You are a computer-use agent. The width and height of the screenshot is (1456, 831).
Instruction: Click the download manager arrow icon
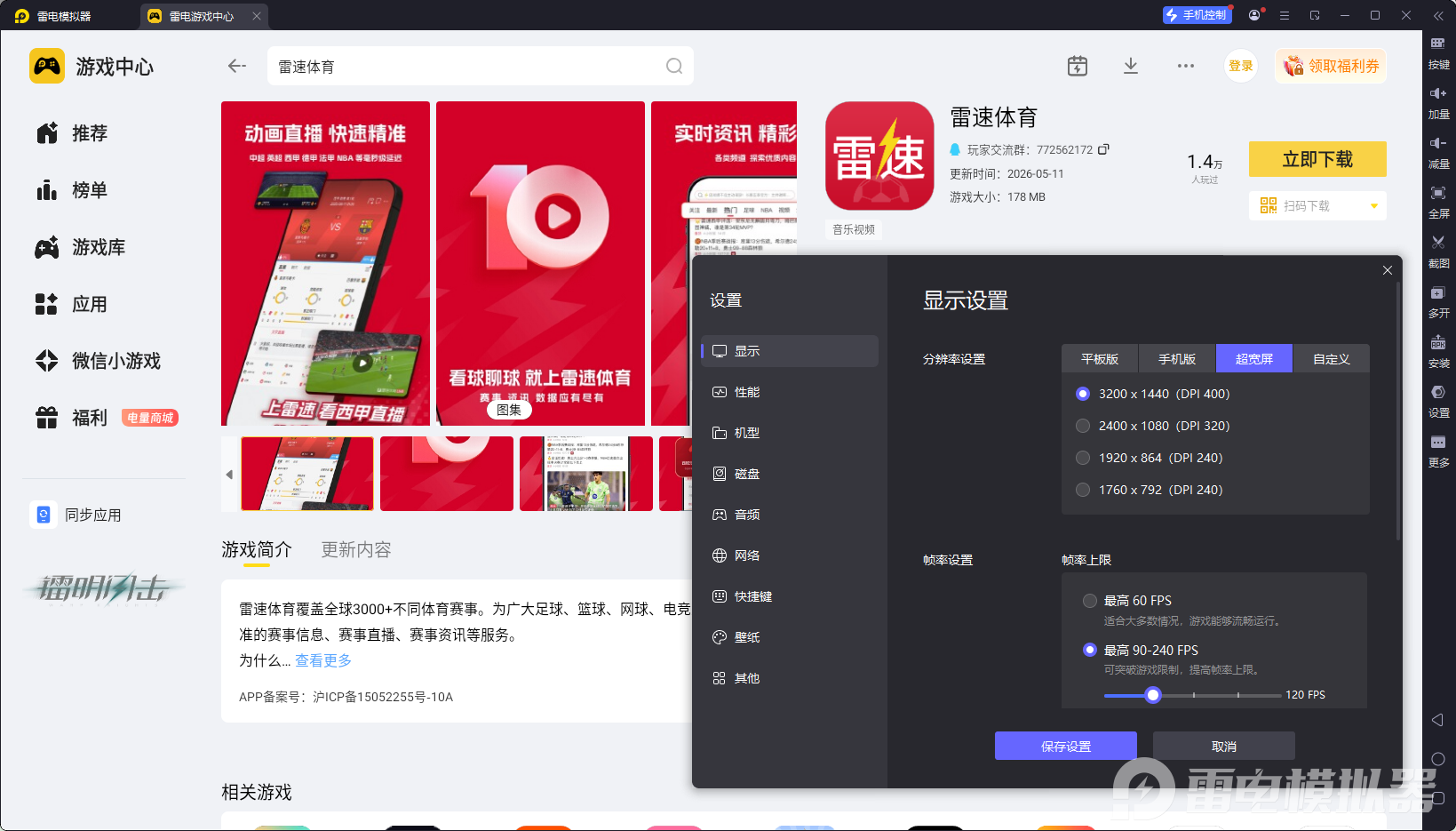click(1131, 66)
